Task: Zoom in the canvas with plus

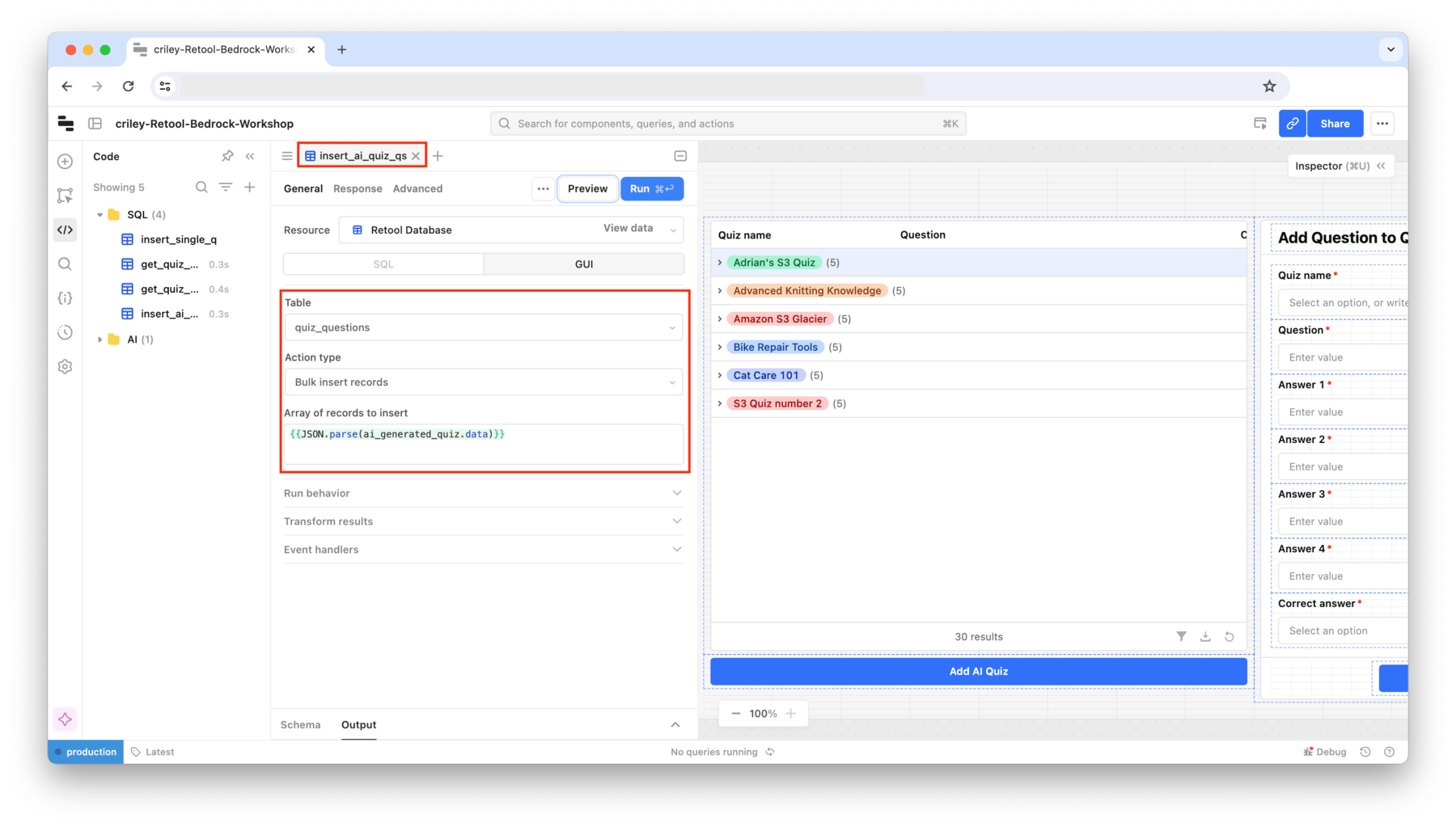Action: click(x=791, y=714)
